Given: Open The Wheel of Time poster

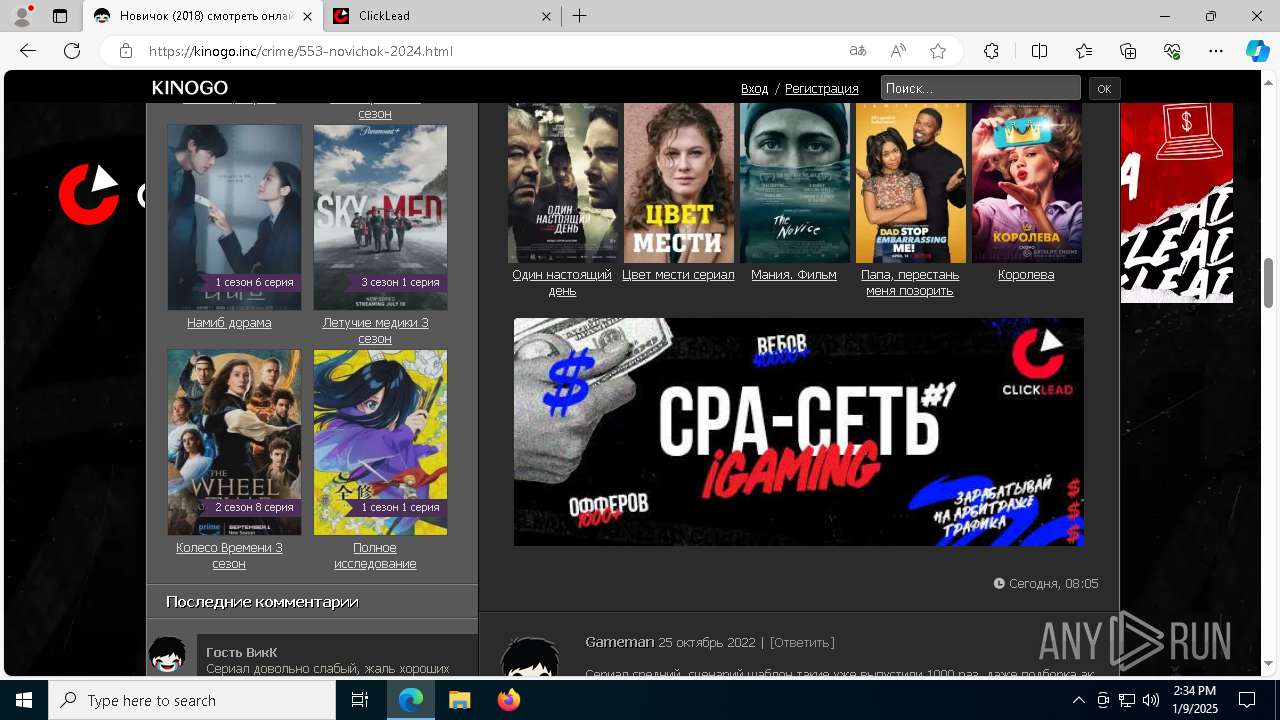Looking at the screenshot, I should pos(234,442).
